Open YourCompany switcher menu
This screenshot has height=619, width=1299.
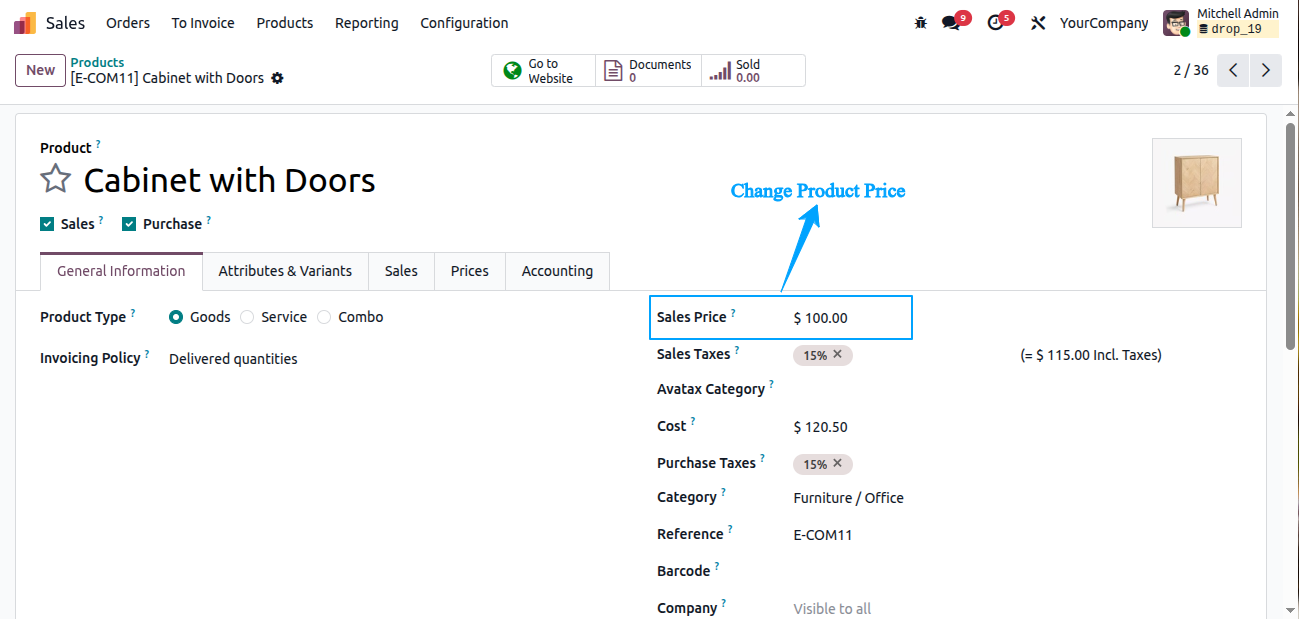click(1104, 23)
